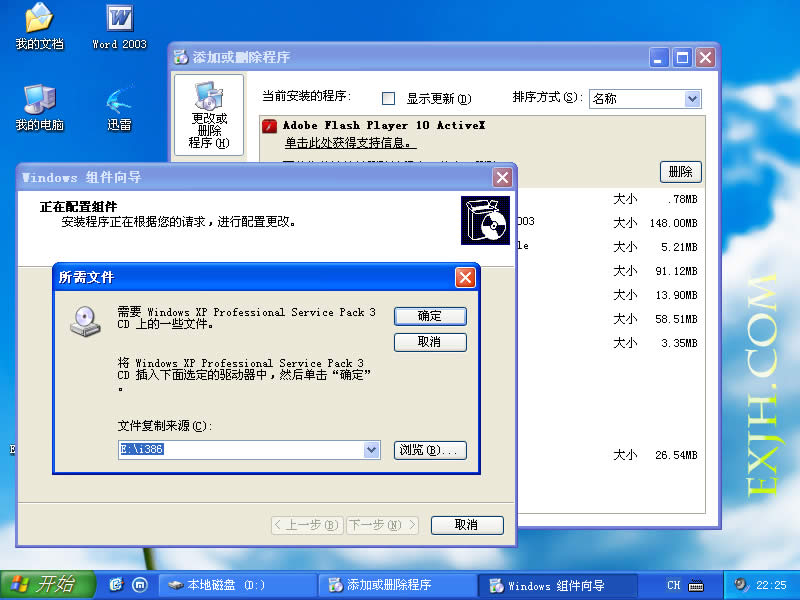Expand the 文件复制来源 dropdown arrow
The height and width of the screenshot is (600, 800).
pyautogui.click(x=371, y=450)
